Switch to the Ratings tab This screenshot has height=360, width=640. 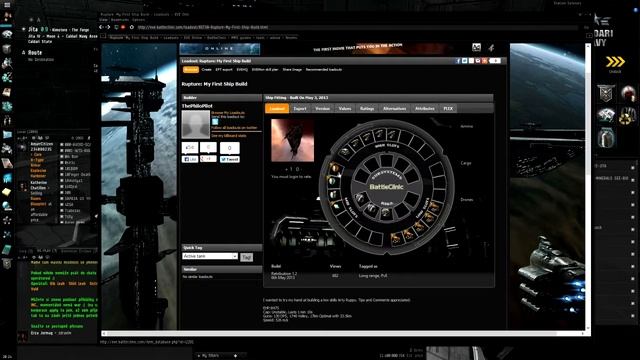(367, 109)
